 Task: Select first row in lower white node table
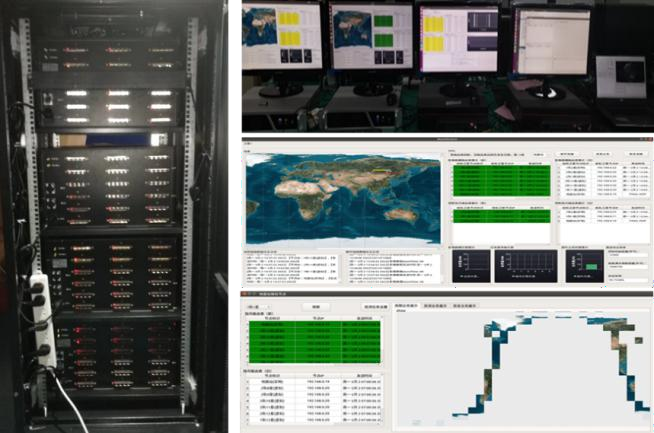pos(313,382)
